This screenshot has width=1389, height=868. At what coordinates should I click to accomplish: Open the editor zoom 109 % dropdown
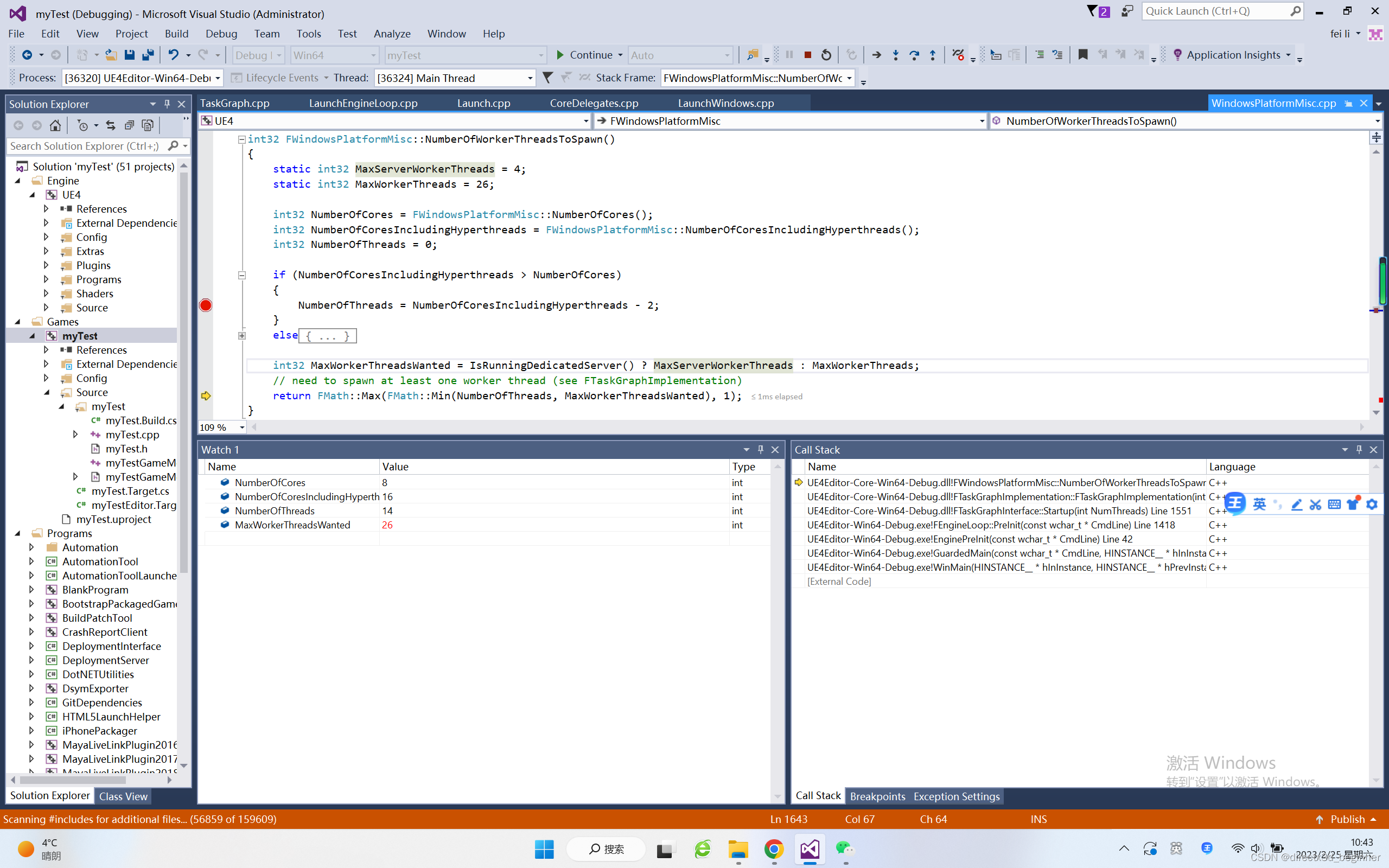coord(242,427)
